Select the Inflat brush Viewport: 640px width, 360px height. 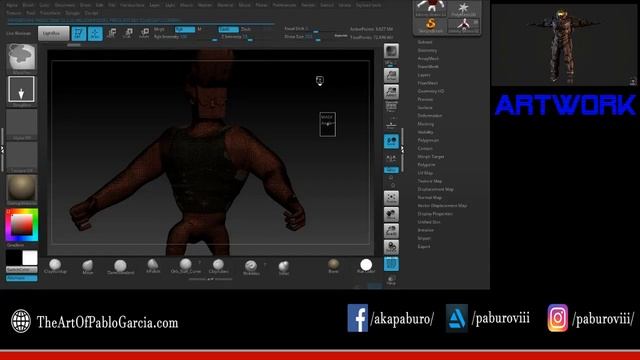click(x=284, y=267)
